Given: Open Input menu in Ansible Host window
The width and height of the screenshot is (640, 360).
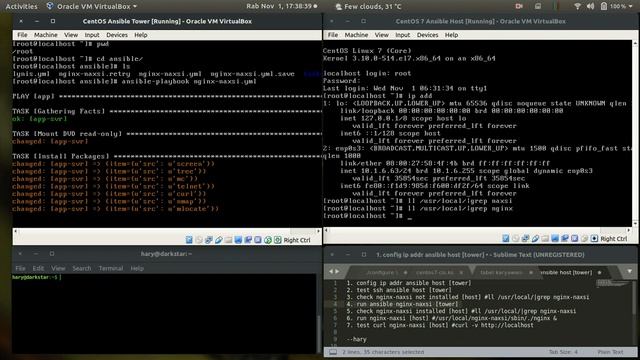Looking at the screenshot, I should pos(402,35).
